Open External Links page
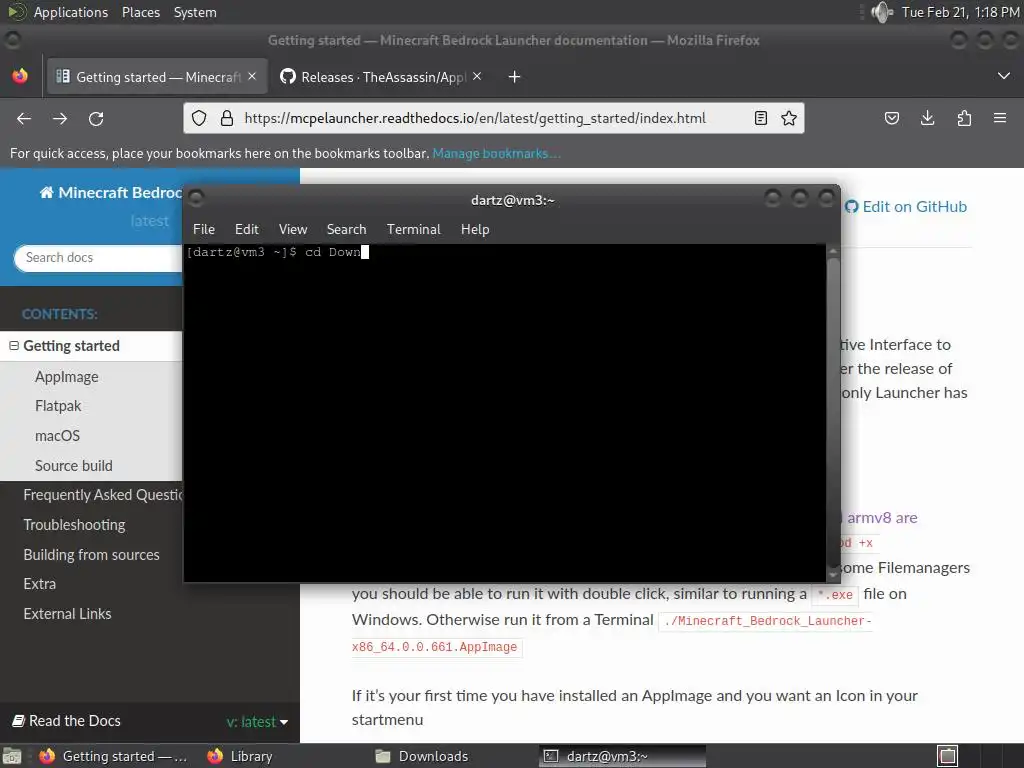The width and height of the screenshot is (1024, 768). [67, 614]
